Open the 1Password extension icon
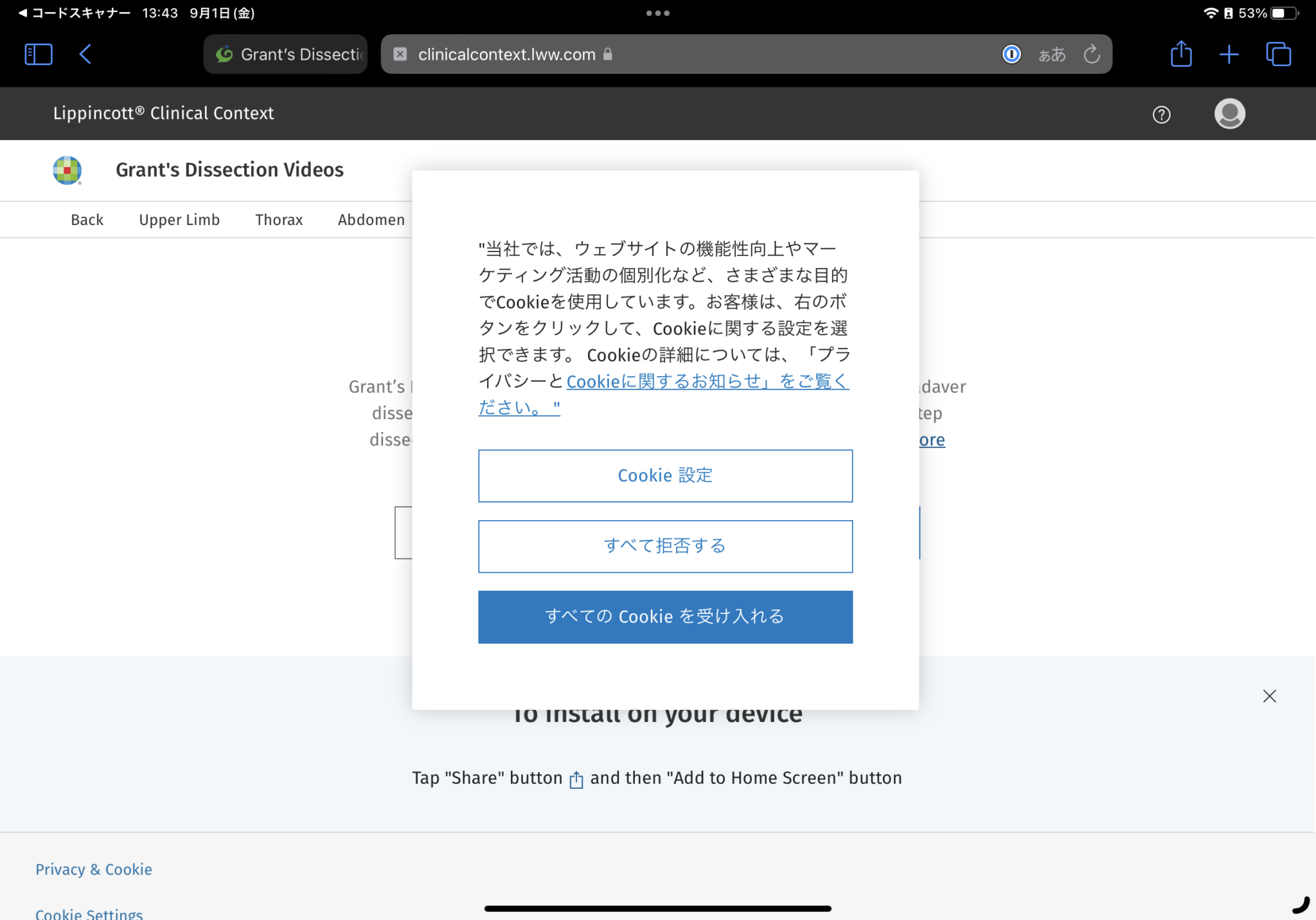This screenshot has width=1316, height=920. click(1011, 55)
